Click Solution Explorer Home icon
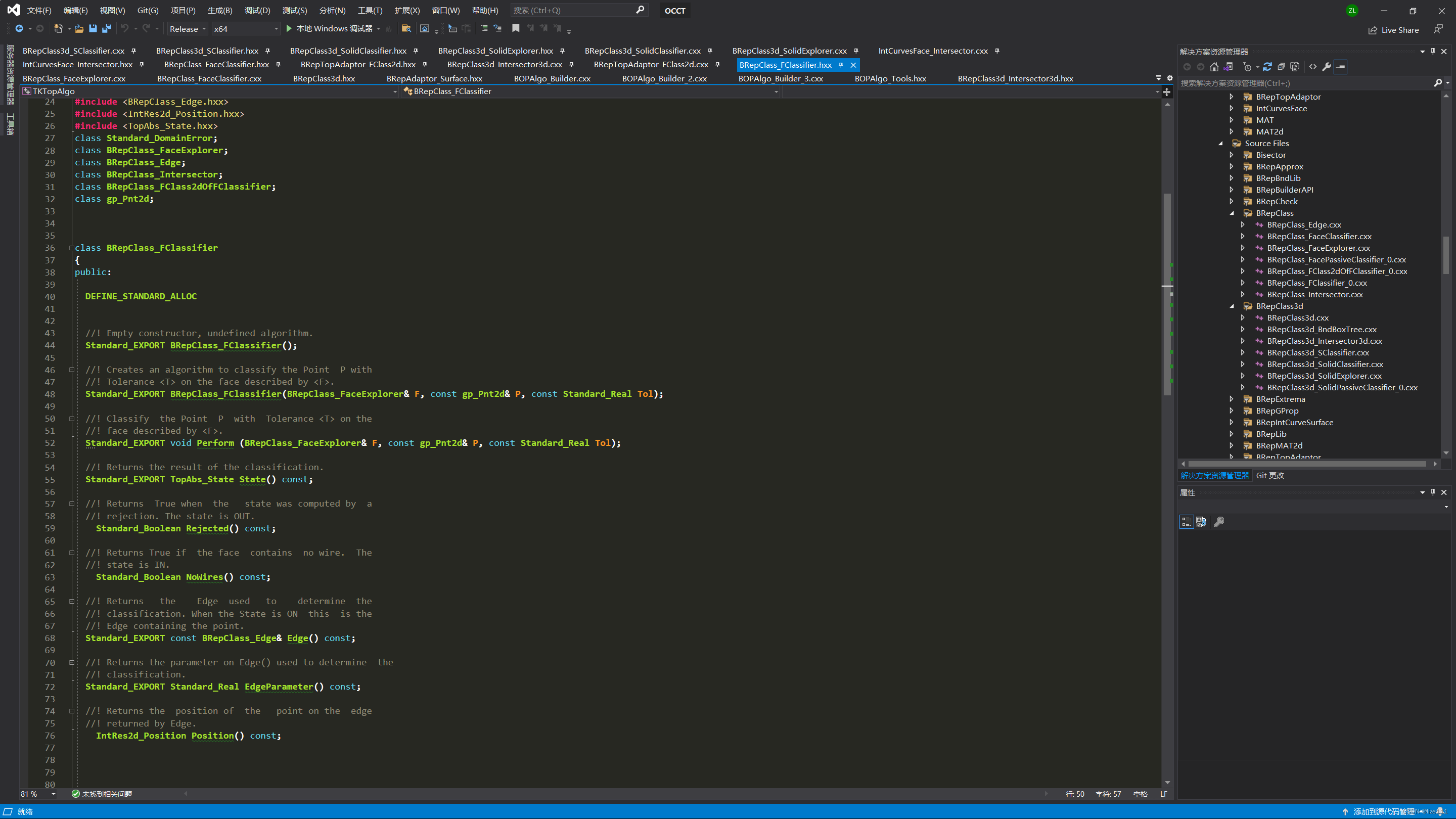1456x819 pixels. click(x=1214, y=67)
